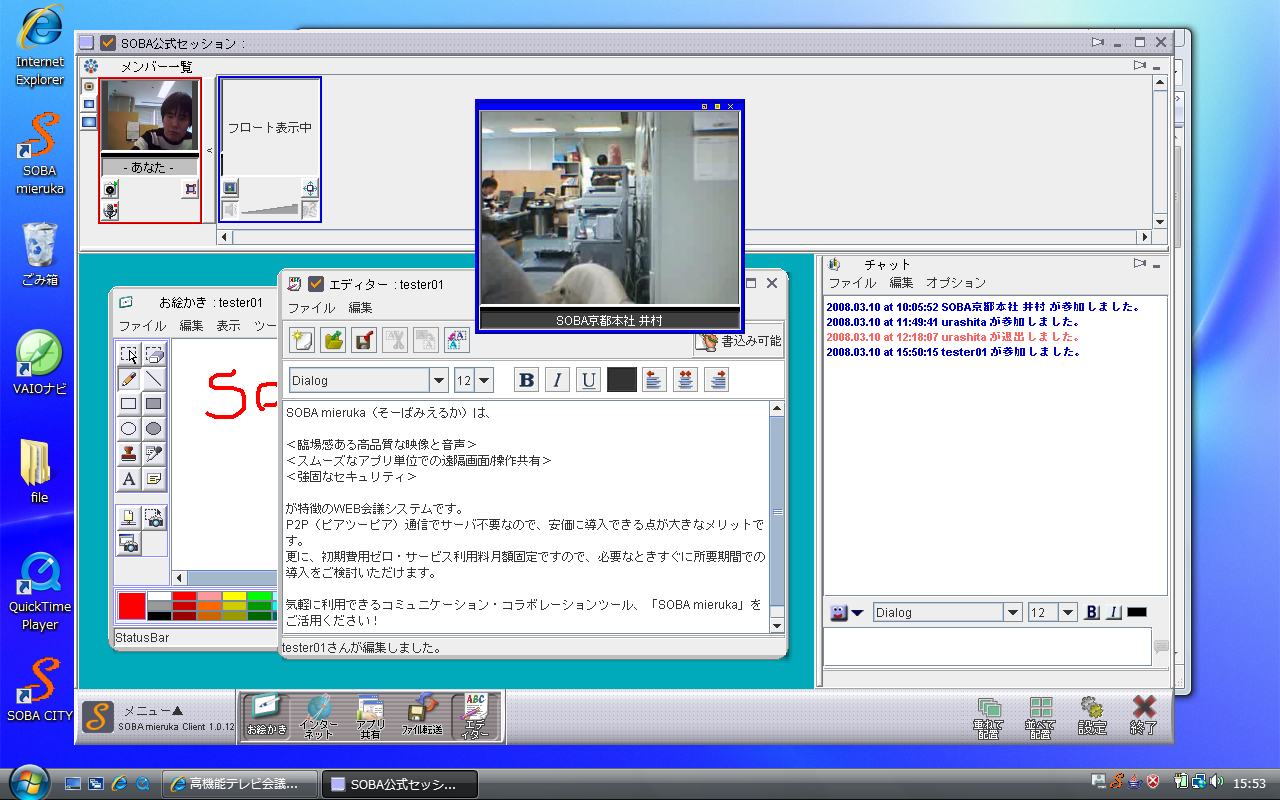Launch アプリ共有 from bottom toolbar
The image size is (1280, 800).
coord(371,716)
